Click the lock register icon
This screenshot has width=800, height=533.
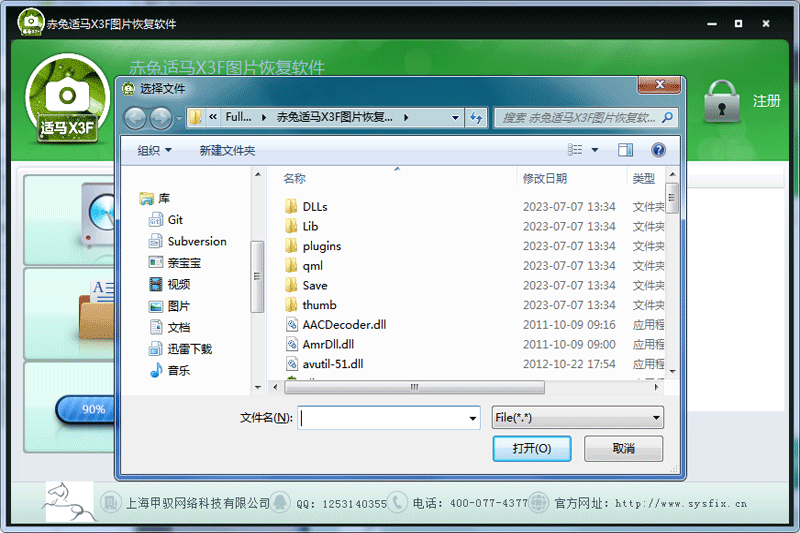[x=721, y=101]
